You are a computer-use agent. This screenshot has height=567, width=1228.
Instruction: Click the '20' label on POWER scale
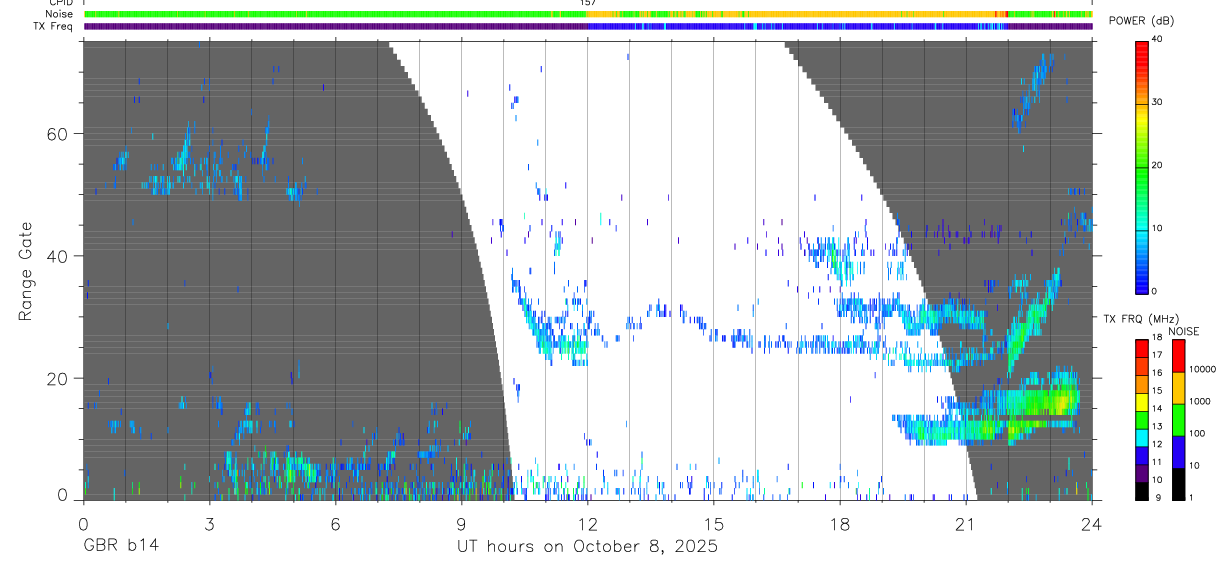coord(1158,165)
